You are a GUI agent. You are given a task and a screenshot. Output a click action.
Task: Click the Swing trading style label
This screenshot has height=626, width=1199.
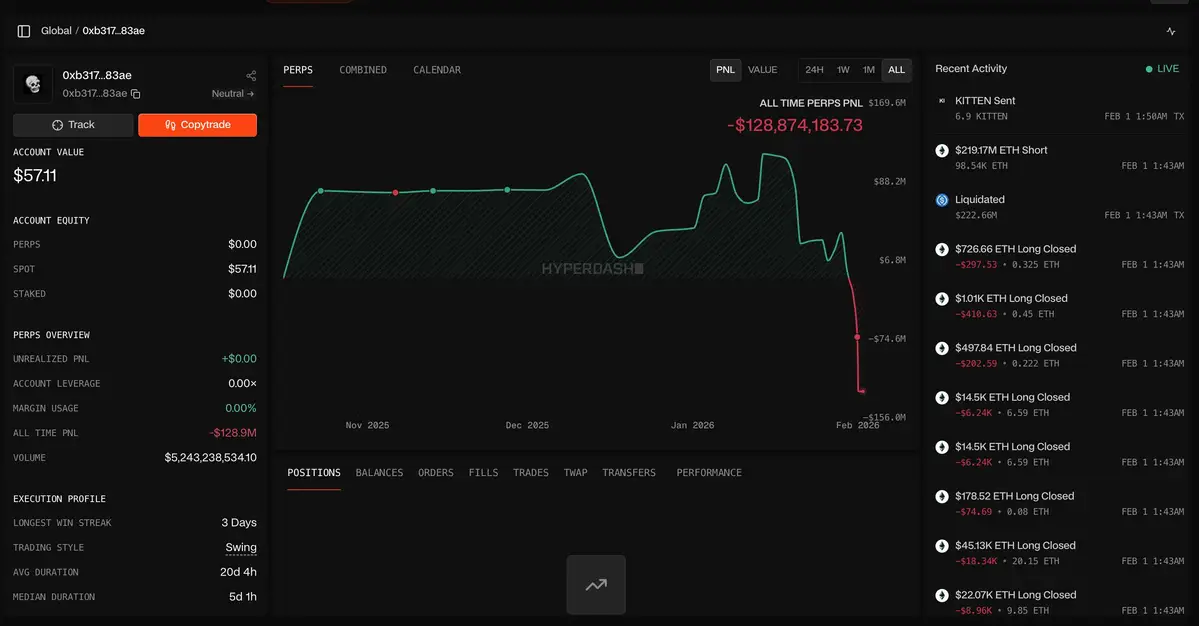pos(241,548)
